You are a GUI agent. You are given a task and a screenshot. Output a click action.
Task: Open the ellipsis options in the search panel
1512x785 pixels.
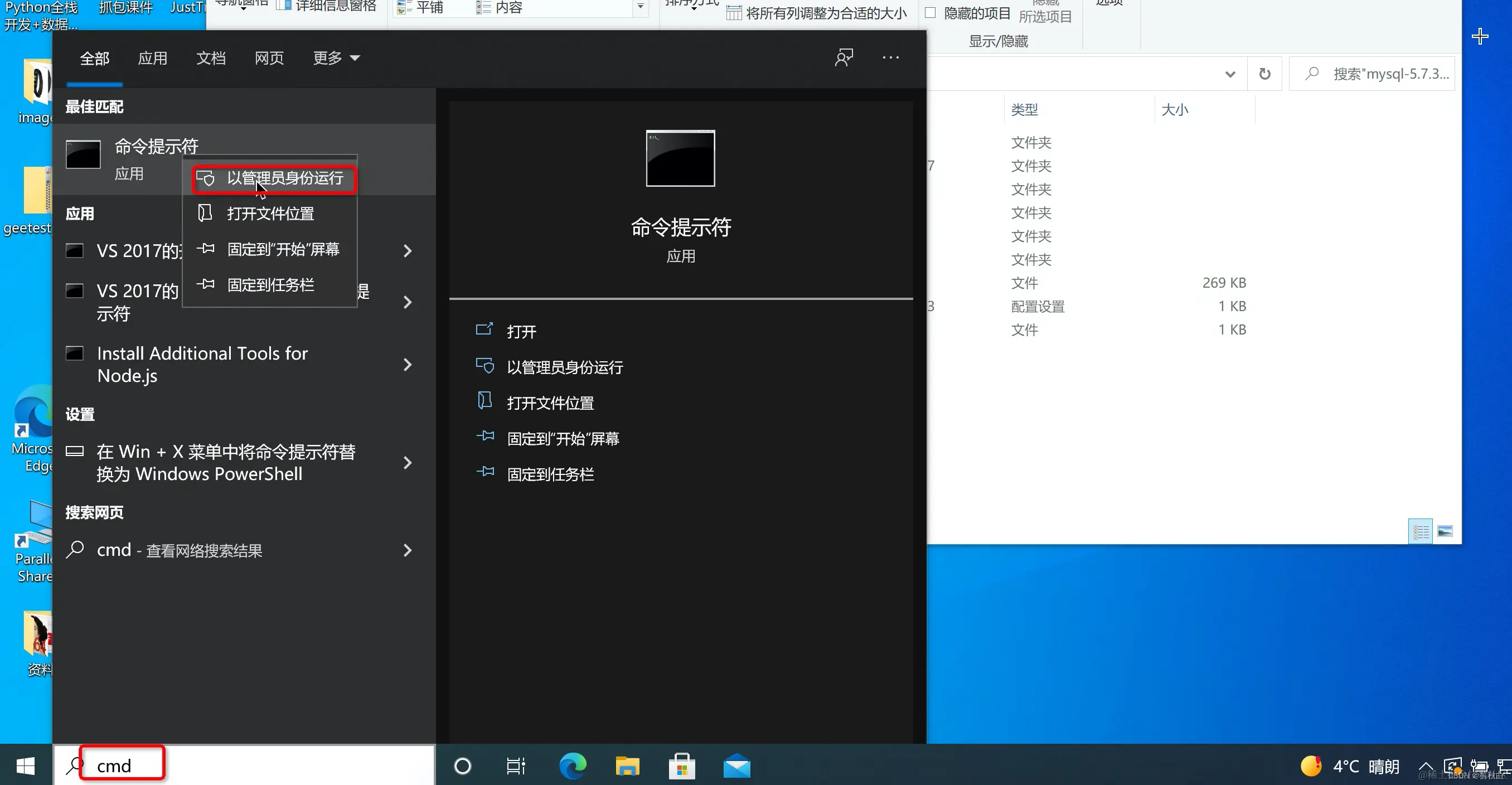pyautogui.click(x=890, y=57)
